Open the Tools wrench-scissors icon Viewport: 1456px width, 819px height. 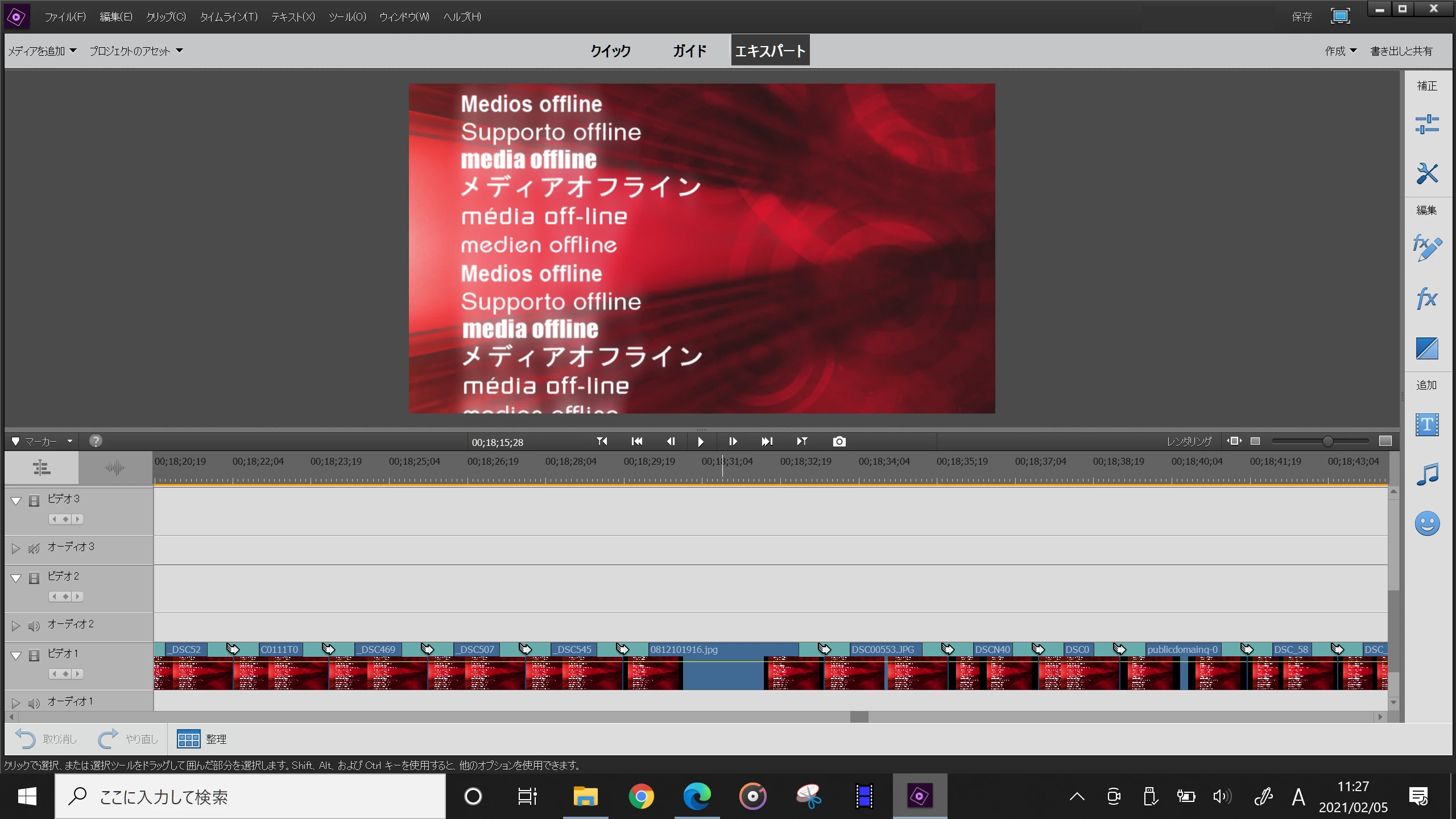[1426, 173]
